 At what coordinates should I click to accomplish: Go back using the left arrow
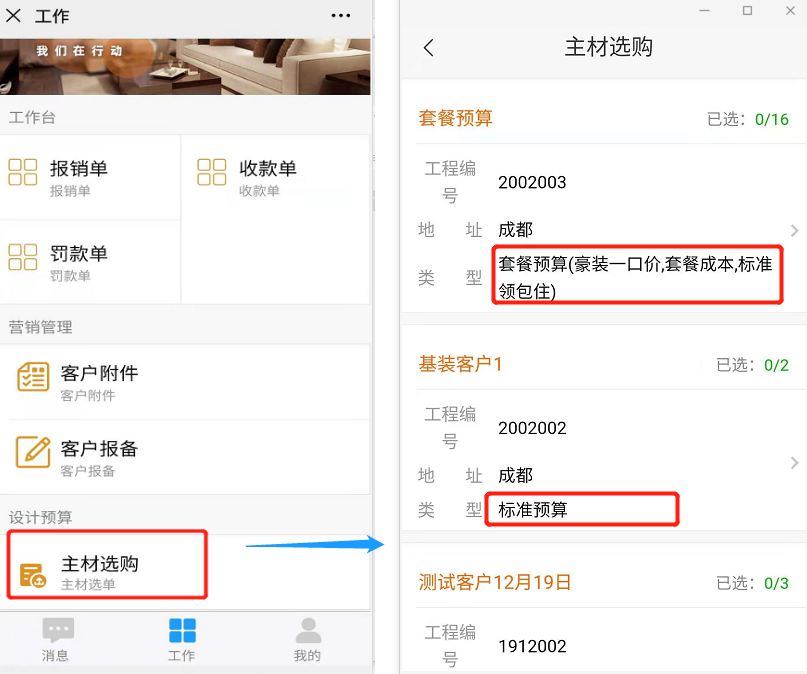[429, 48]
